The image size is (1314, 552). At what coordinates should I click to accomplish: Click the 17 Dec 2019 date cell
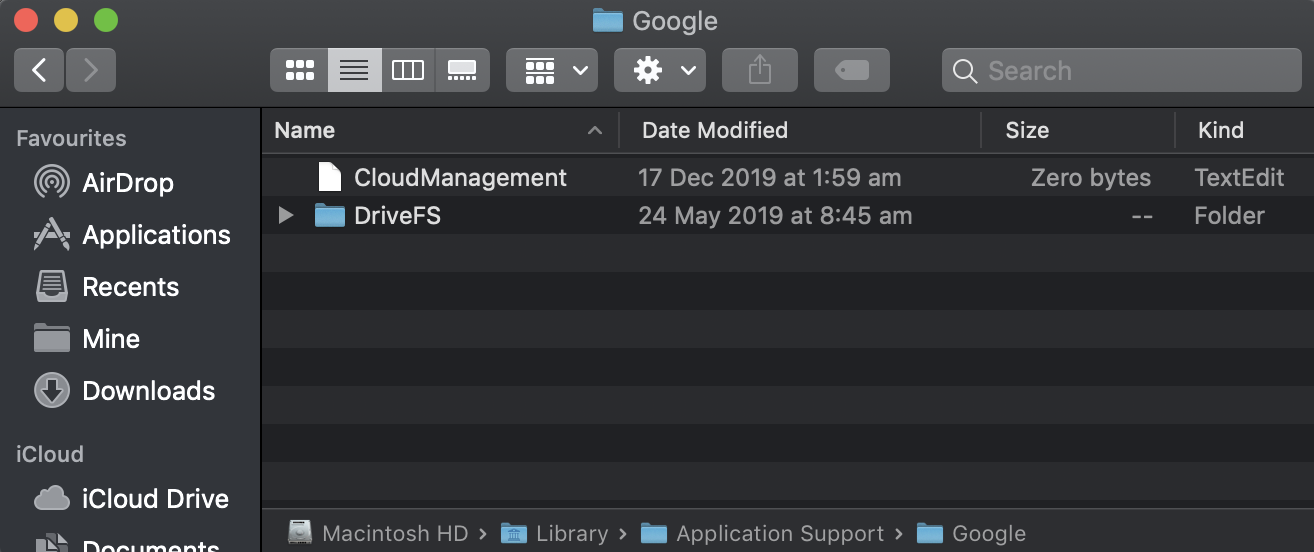point(770,178)
